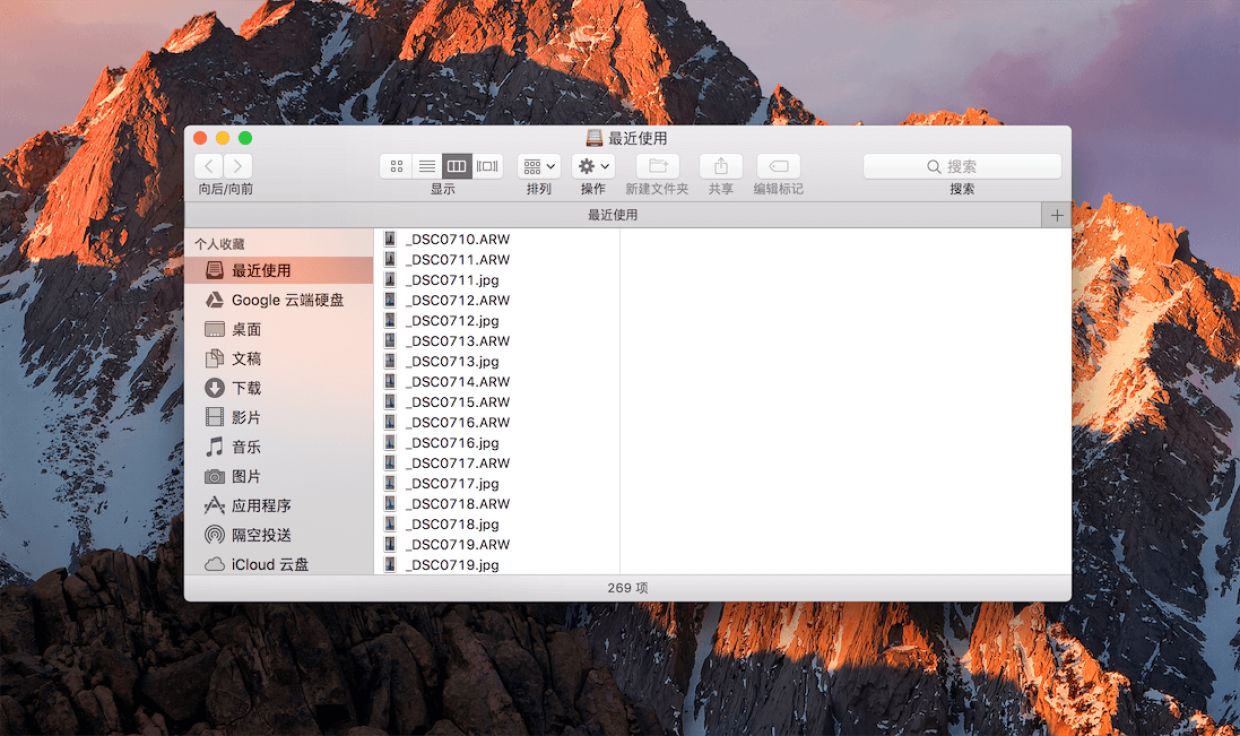Open iCloud 云盘 in the sidebar
This screenshot has width=1240, height=736.
click(279, 564)
